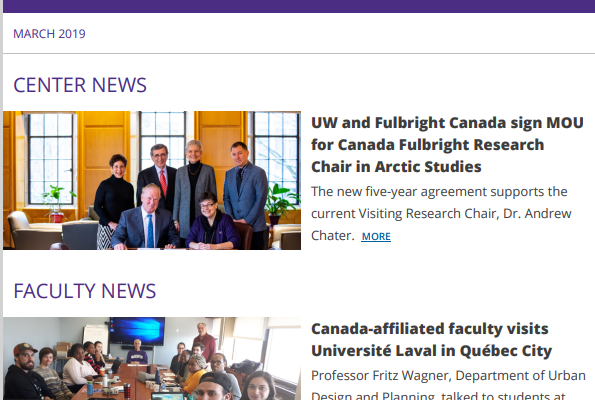Open the MORE link after Chater
The height and width of the screenshot is (400, 595).
376,236
